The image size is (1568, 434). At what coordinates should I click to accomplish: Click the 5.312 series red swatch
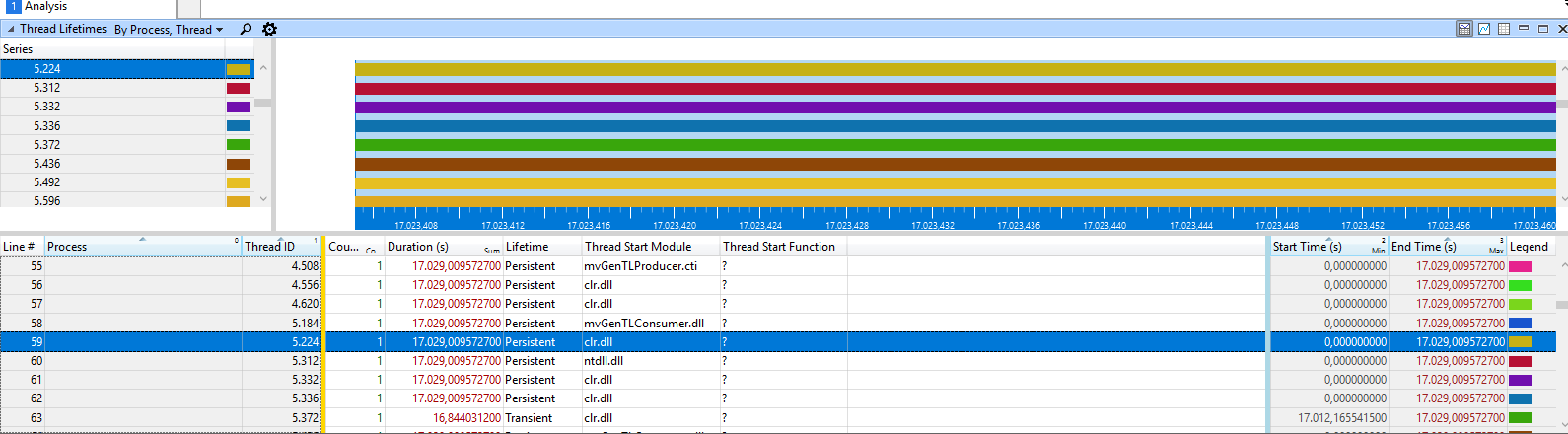point(239,88)
